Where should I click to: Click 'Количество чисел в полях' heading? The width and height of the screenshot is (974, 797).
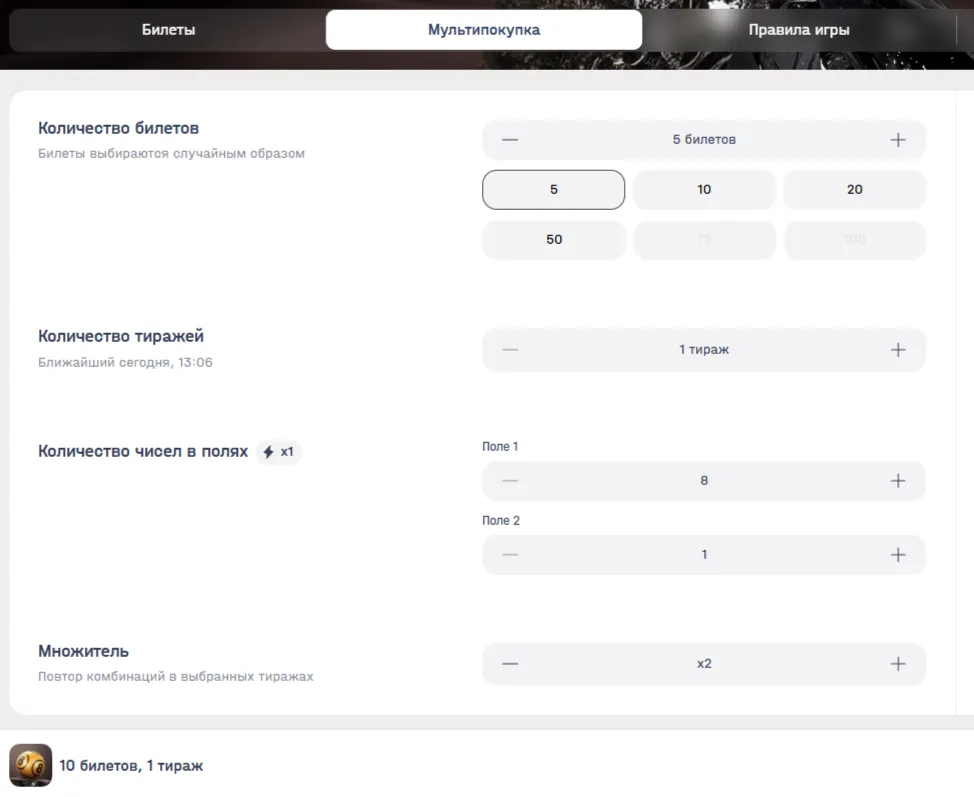[x=143, y=452]
